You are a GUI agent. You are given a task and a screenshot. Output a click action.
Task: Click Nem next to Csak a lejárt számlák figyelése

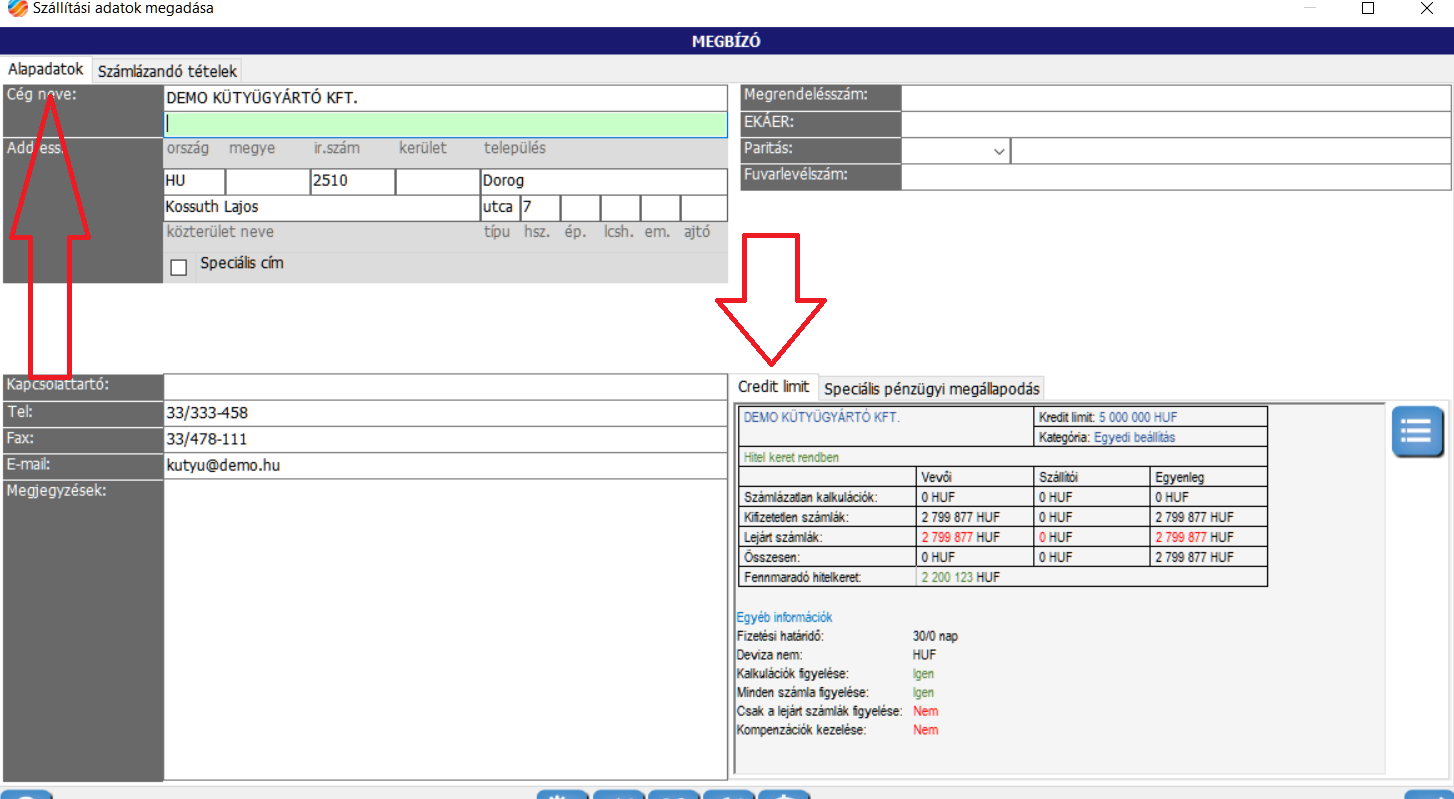tap(926, 711)
